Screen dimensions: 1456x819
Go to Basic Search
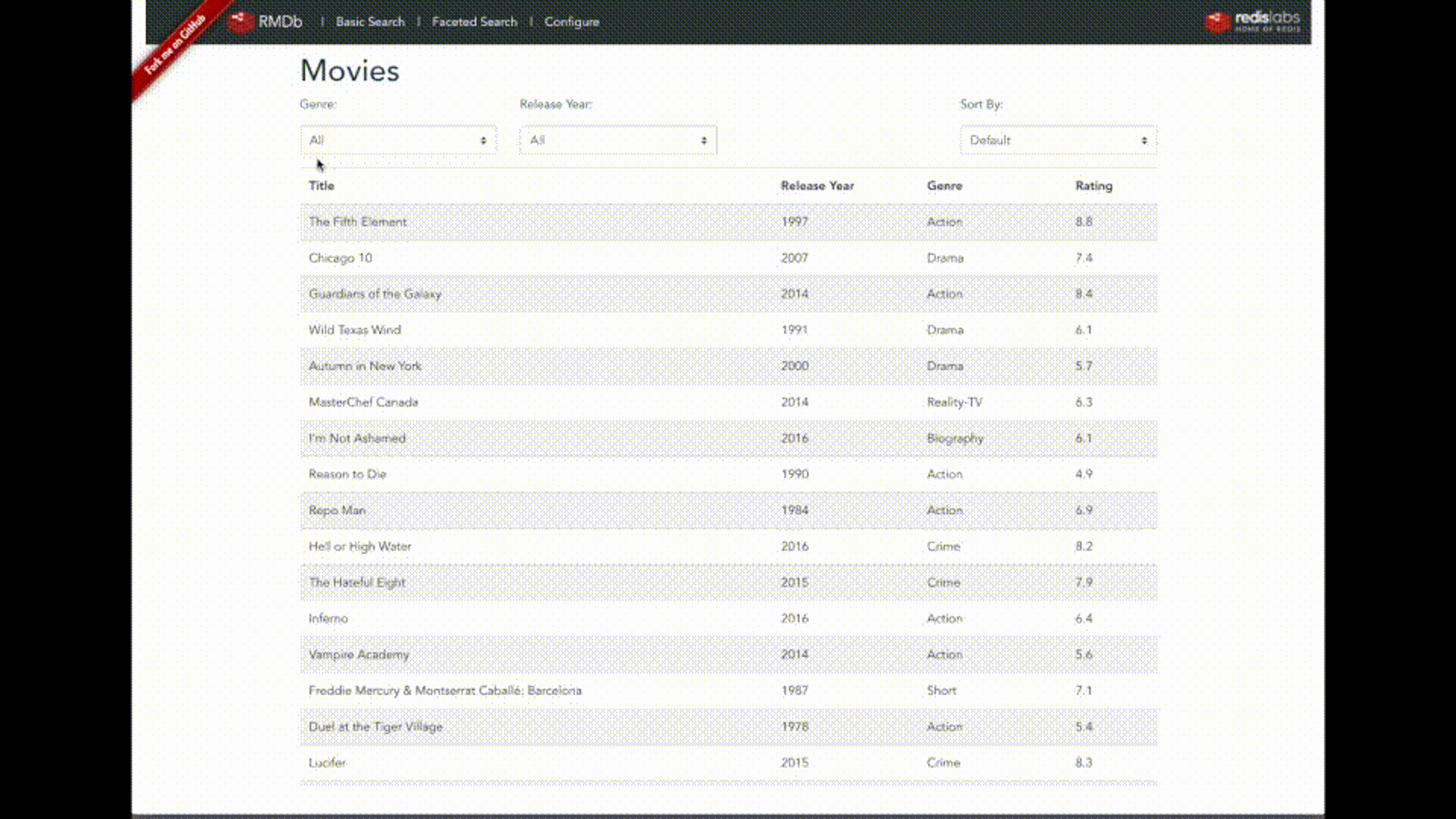pyautogui.click(x=370, y=22)
